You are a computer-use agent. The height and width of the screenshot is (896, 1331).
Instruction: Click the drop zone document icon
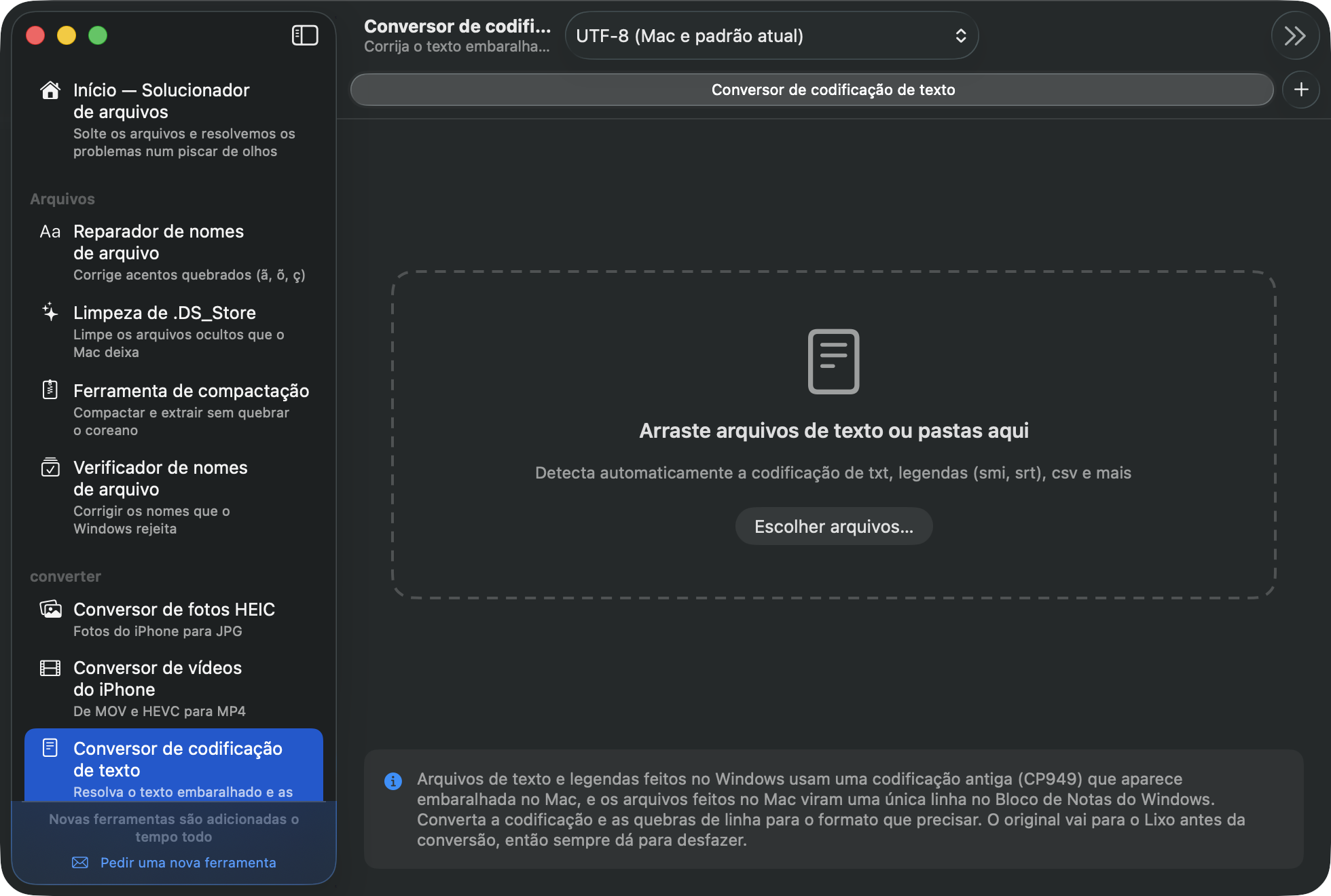pos(833,361)
